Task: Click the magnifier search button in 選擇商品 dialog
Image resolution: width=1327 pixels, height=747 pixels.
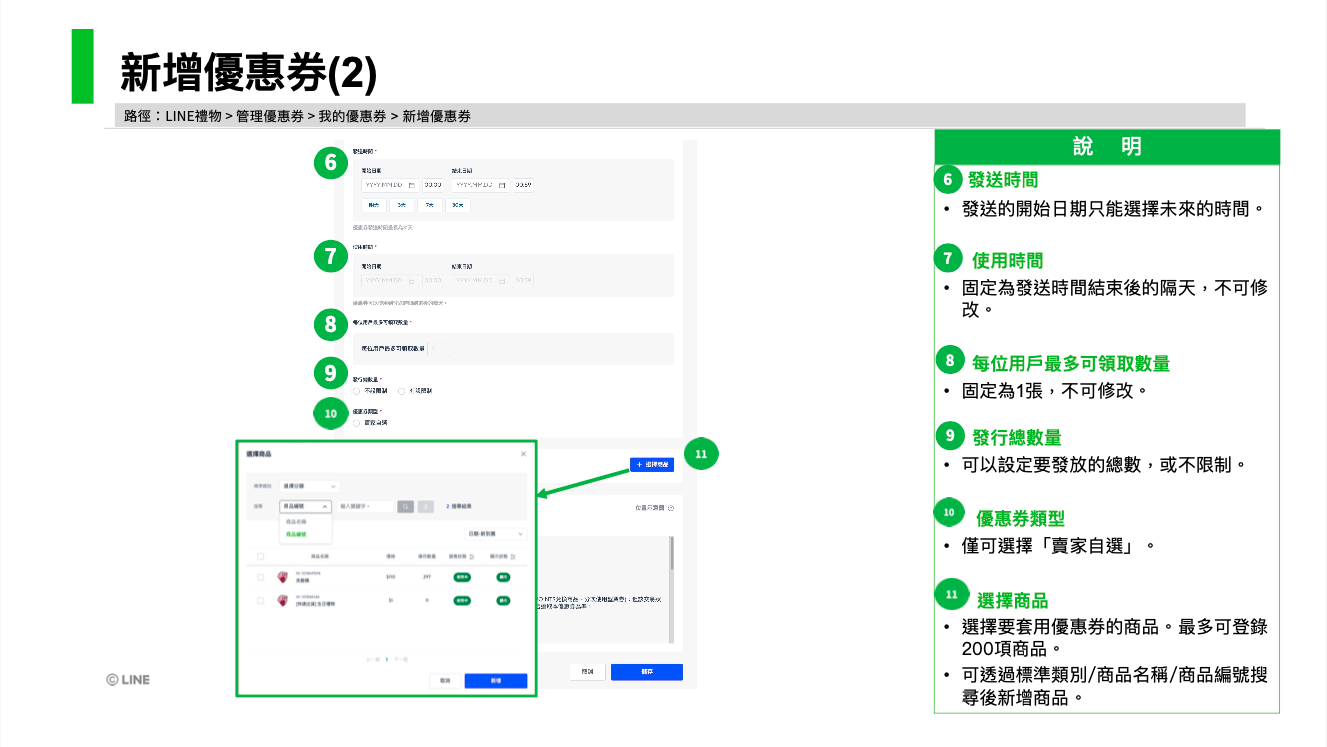Action: coord(405,506)
